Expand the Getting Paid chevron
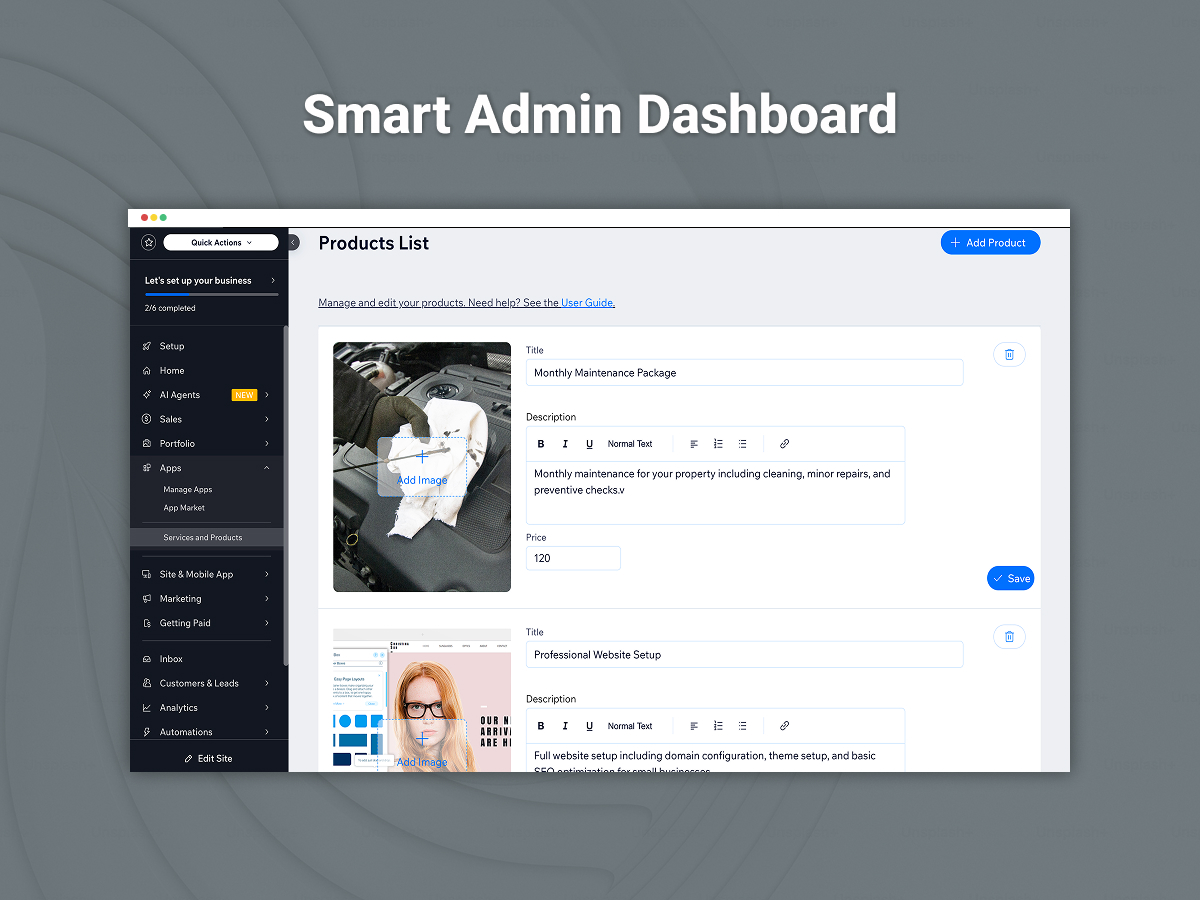 click(267, 623)
